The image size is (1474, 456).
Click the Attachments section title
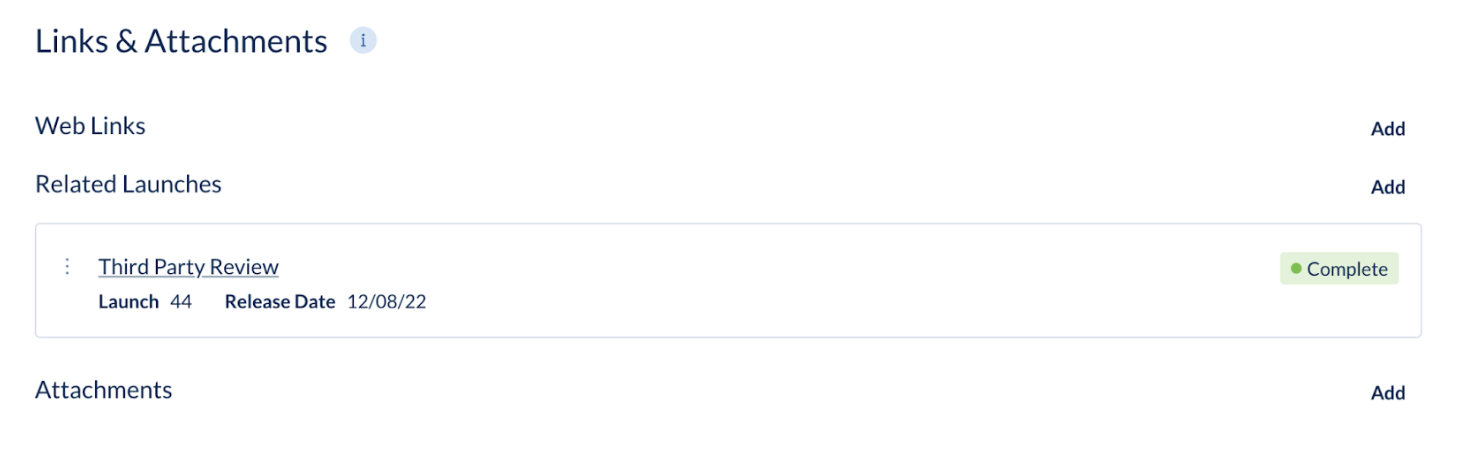(103, 390)
